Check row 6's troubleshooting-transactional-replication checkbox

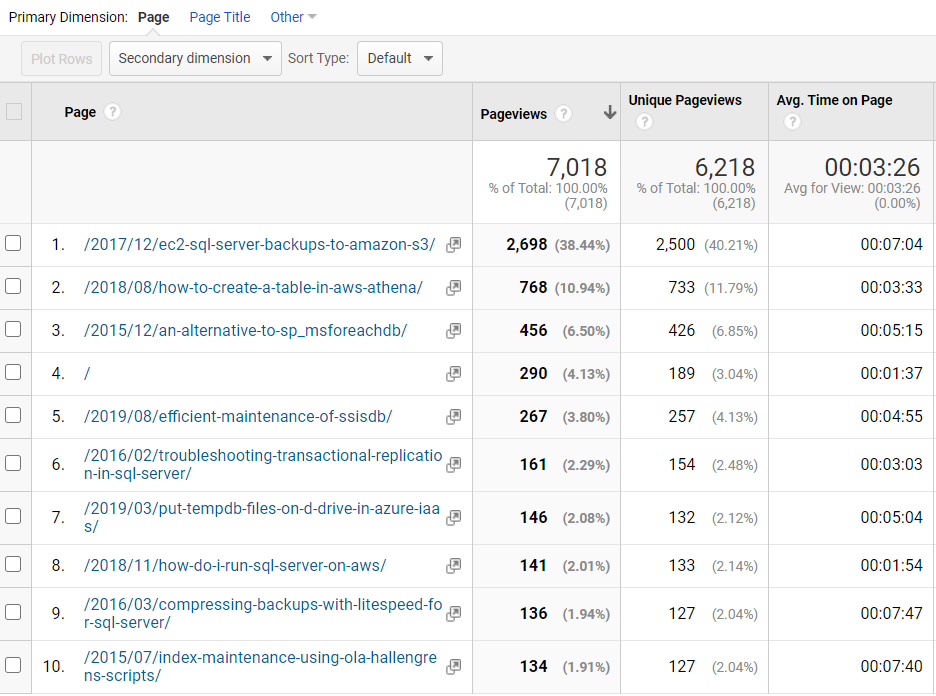point(15,464)
